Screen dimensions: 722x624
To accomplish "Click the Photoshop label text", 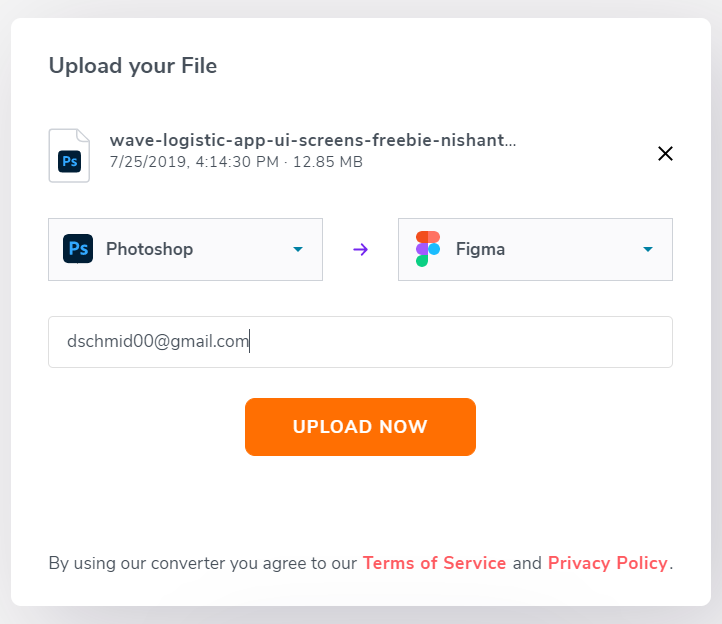I will pyautogui.click(x=150, y=249).
